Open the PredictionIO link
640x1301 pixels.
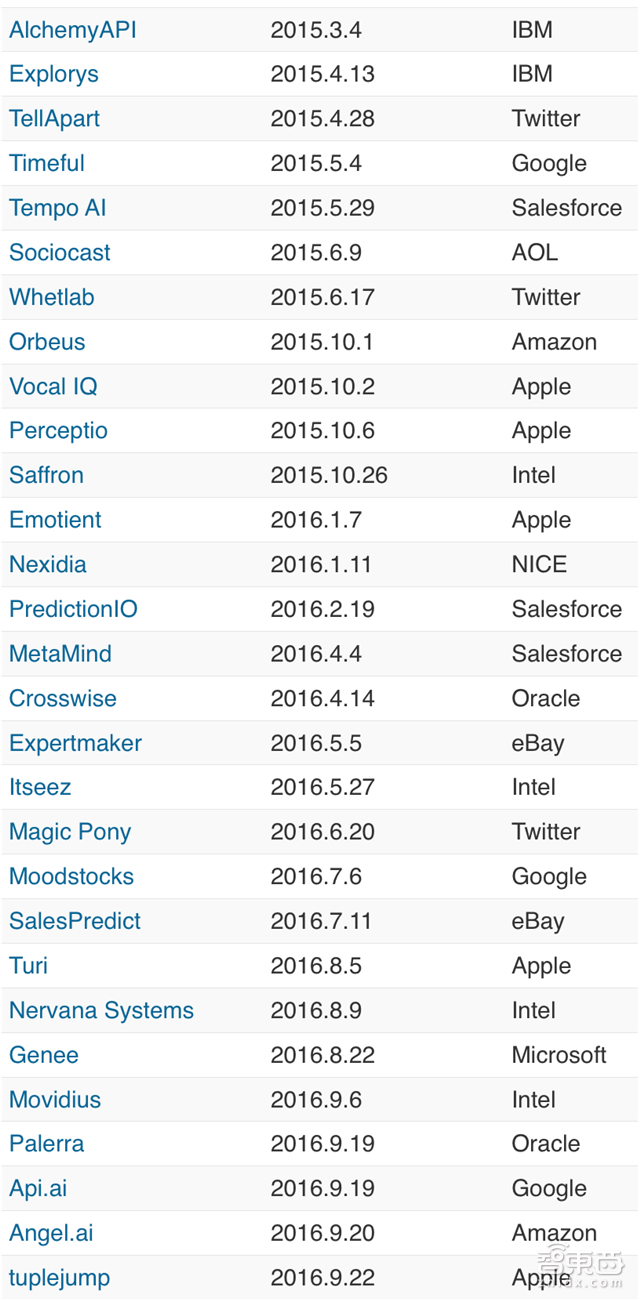pos(74,609)
